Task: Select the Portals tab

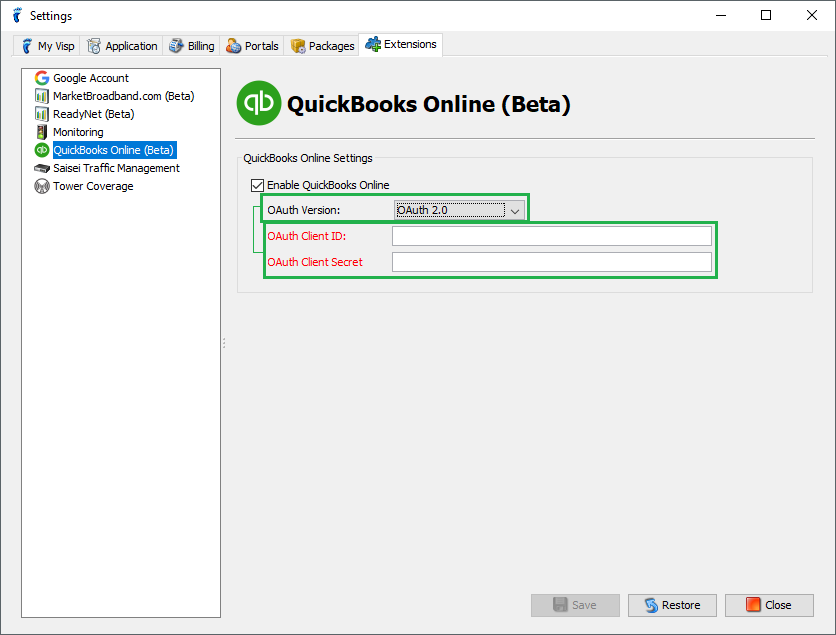Action: pyautogui.click(x=252, y=46)
